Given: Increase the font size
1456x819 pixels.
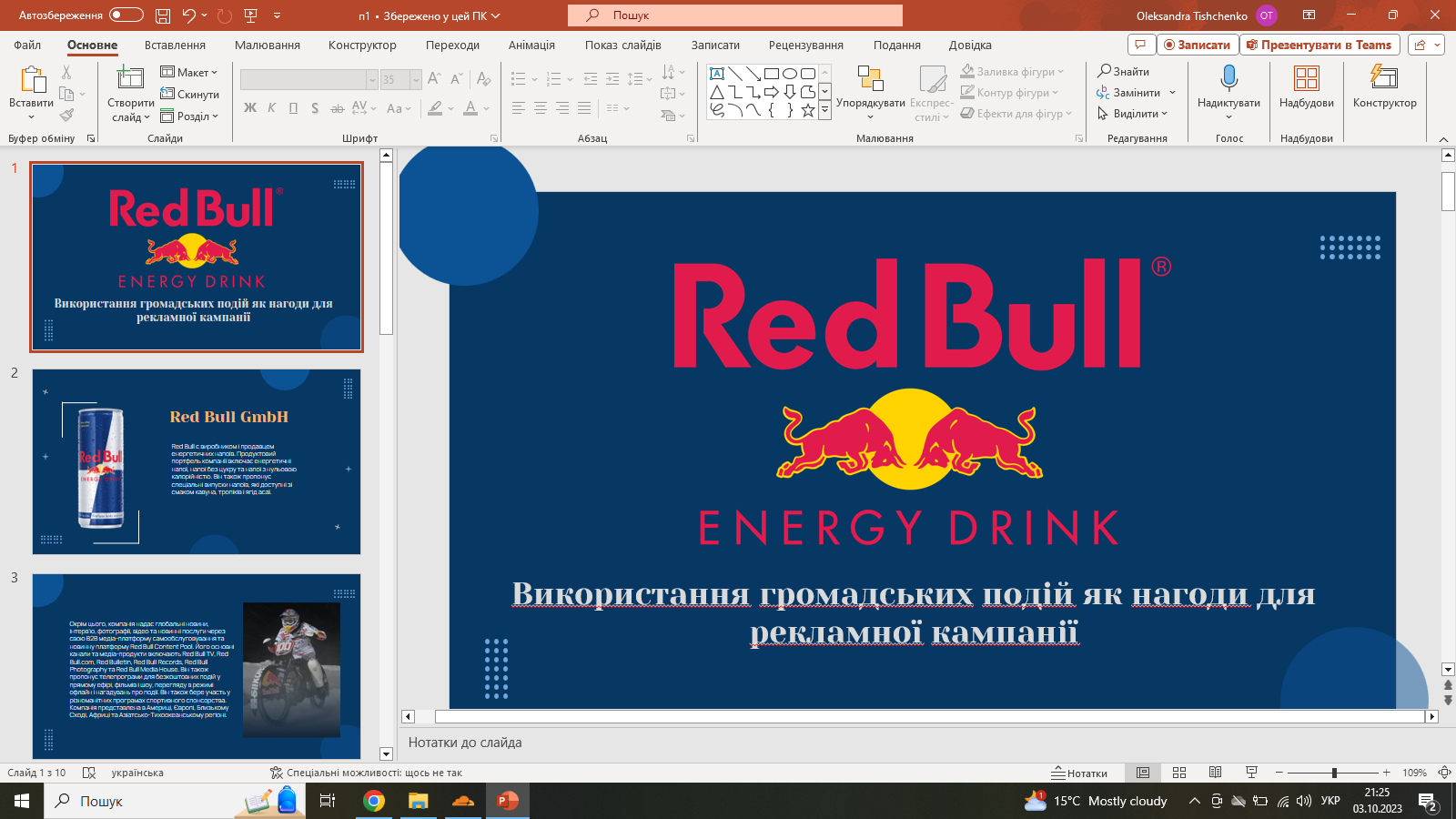Looking at the screenshot, I should click(x=434, y=79).
